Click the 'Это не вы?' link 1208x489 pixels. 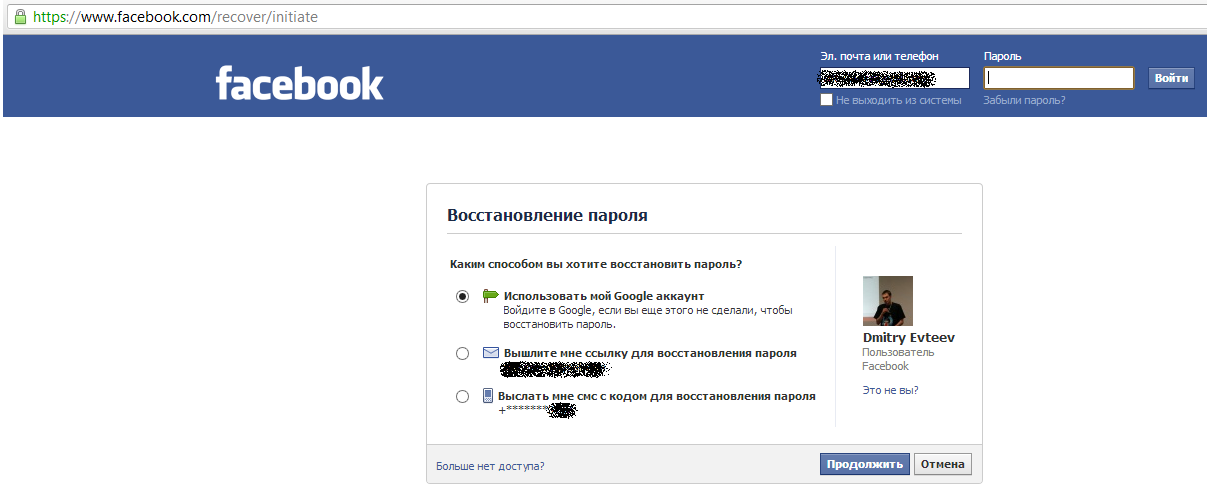[x=890, y=390]
